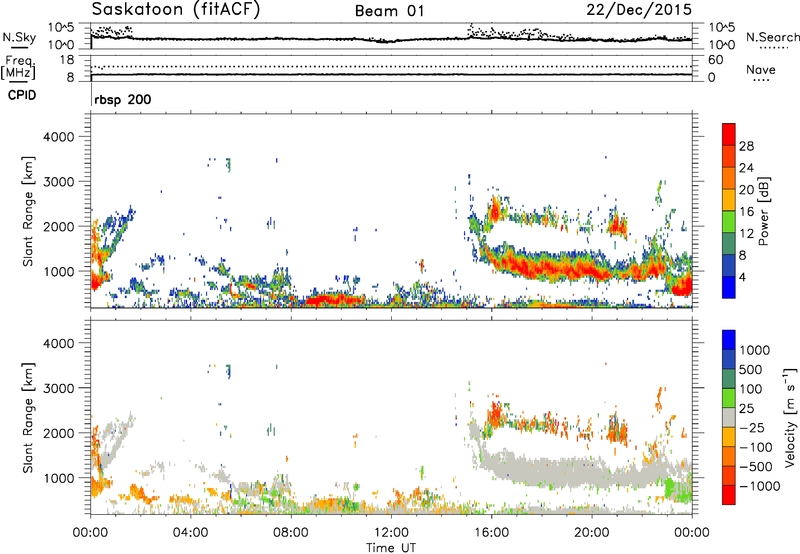Click the 'rbsp 200' control program text
This screenshot has width=800, height=554.
pos(122,99)
